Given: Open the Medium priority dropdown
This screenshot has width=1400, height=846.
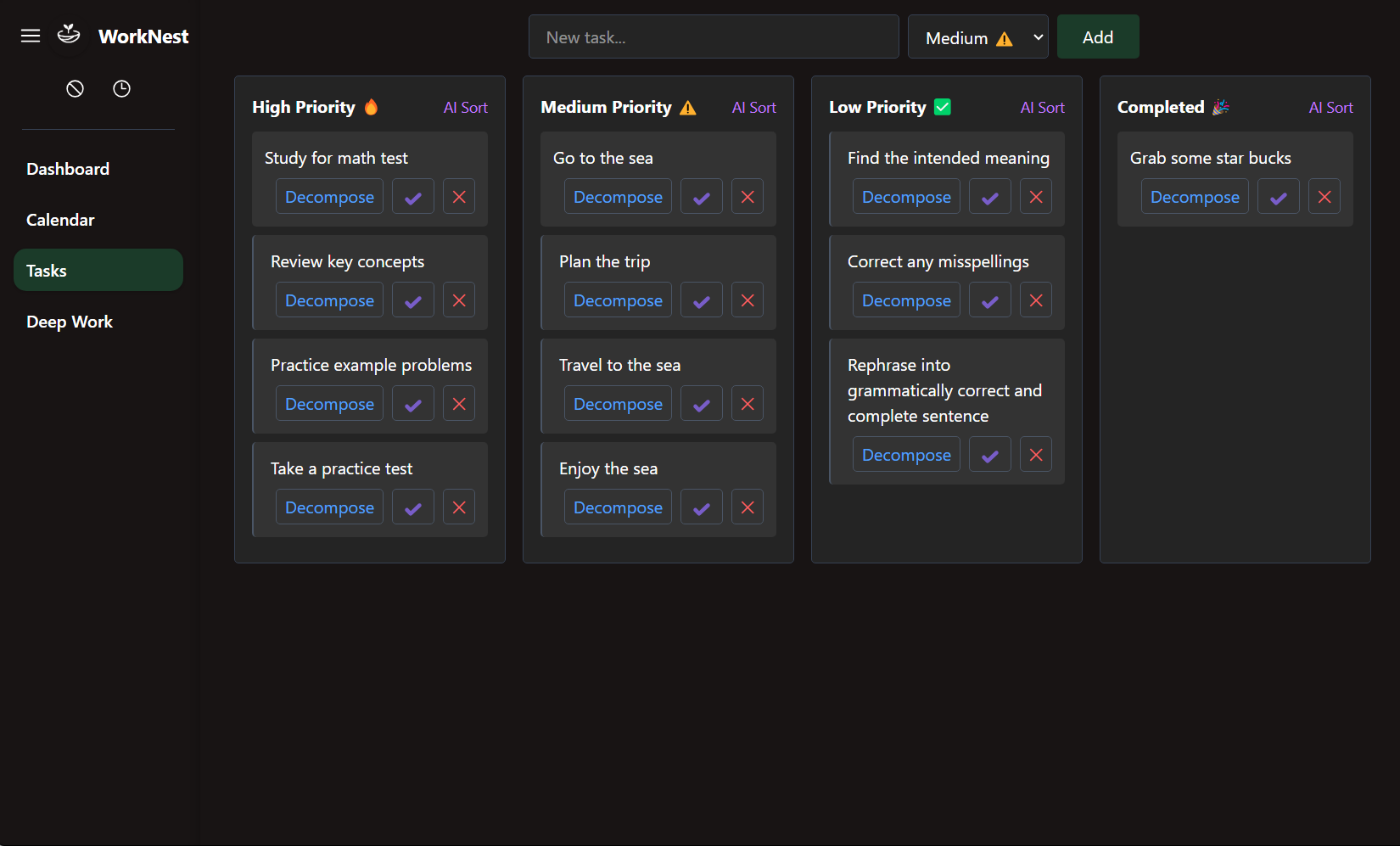Looking at the screenshot, I should [x=978, y=36].
